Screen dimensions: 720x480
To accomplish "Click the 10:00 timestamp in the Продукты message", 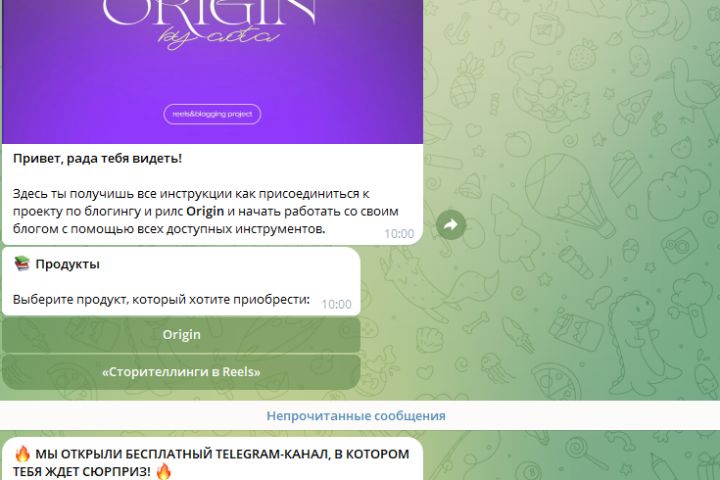I will pyautogui.click(x=336, y=305).
